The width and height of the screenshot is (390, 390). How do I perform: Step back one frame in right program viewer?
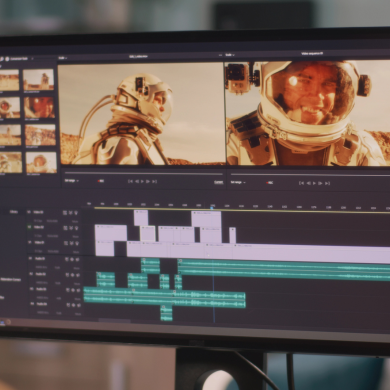click(308, 183)
